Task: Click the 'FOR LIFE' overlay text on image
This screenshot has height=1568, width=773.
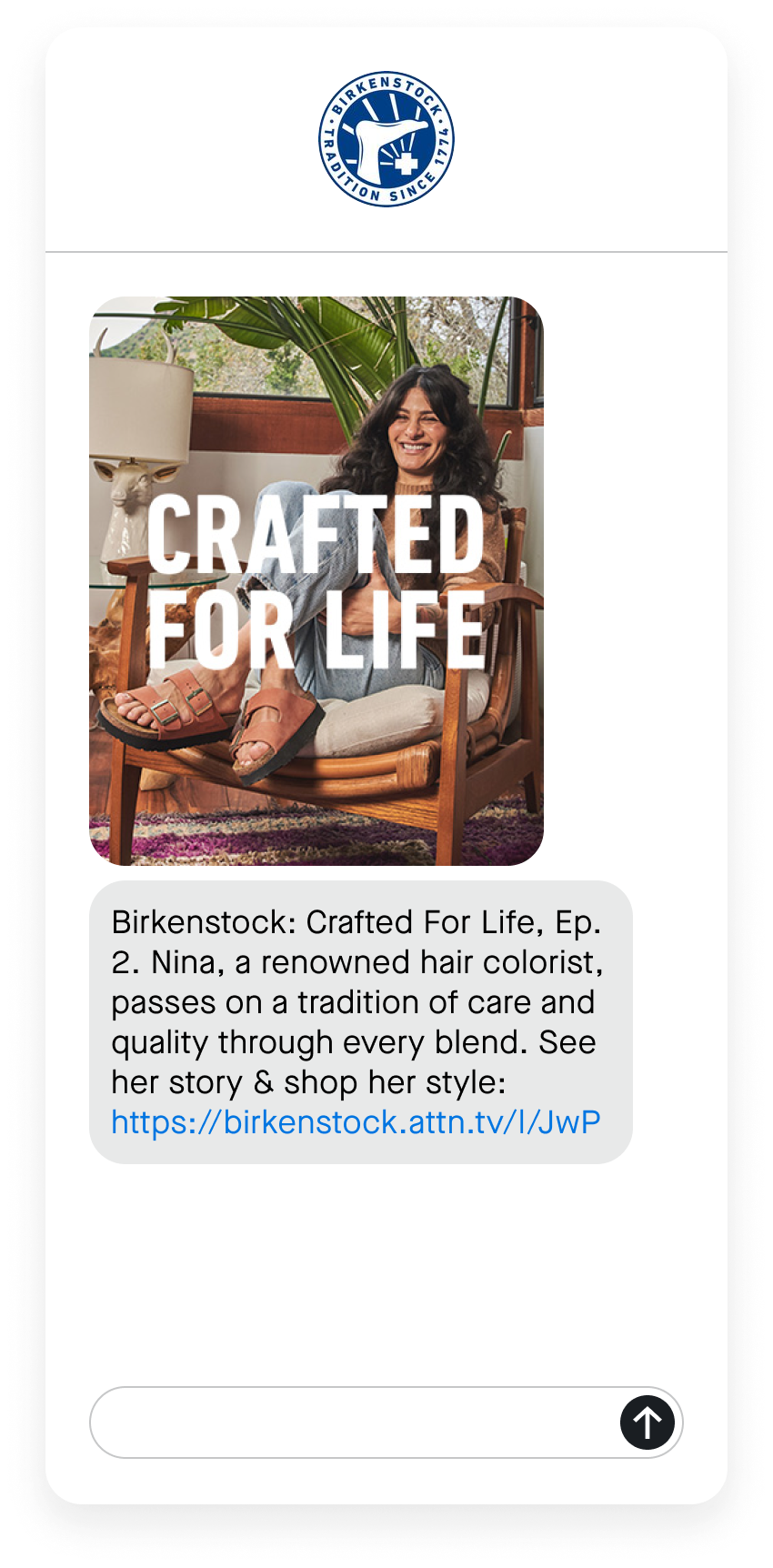Action: 316,628
